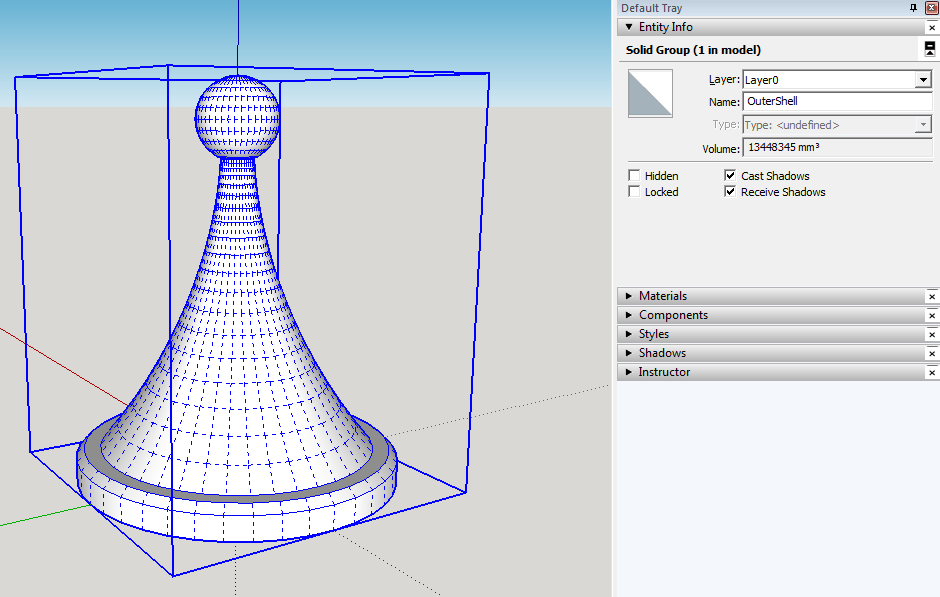The width and height of the screenshot is (940, 597).
Task: Expand the Shadows panel
Action: [x=628, y=352]
